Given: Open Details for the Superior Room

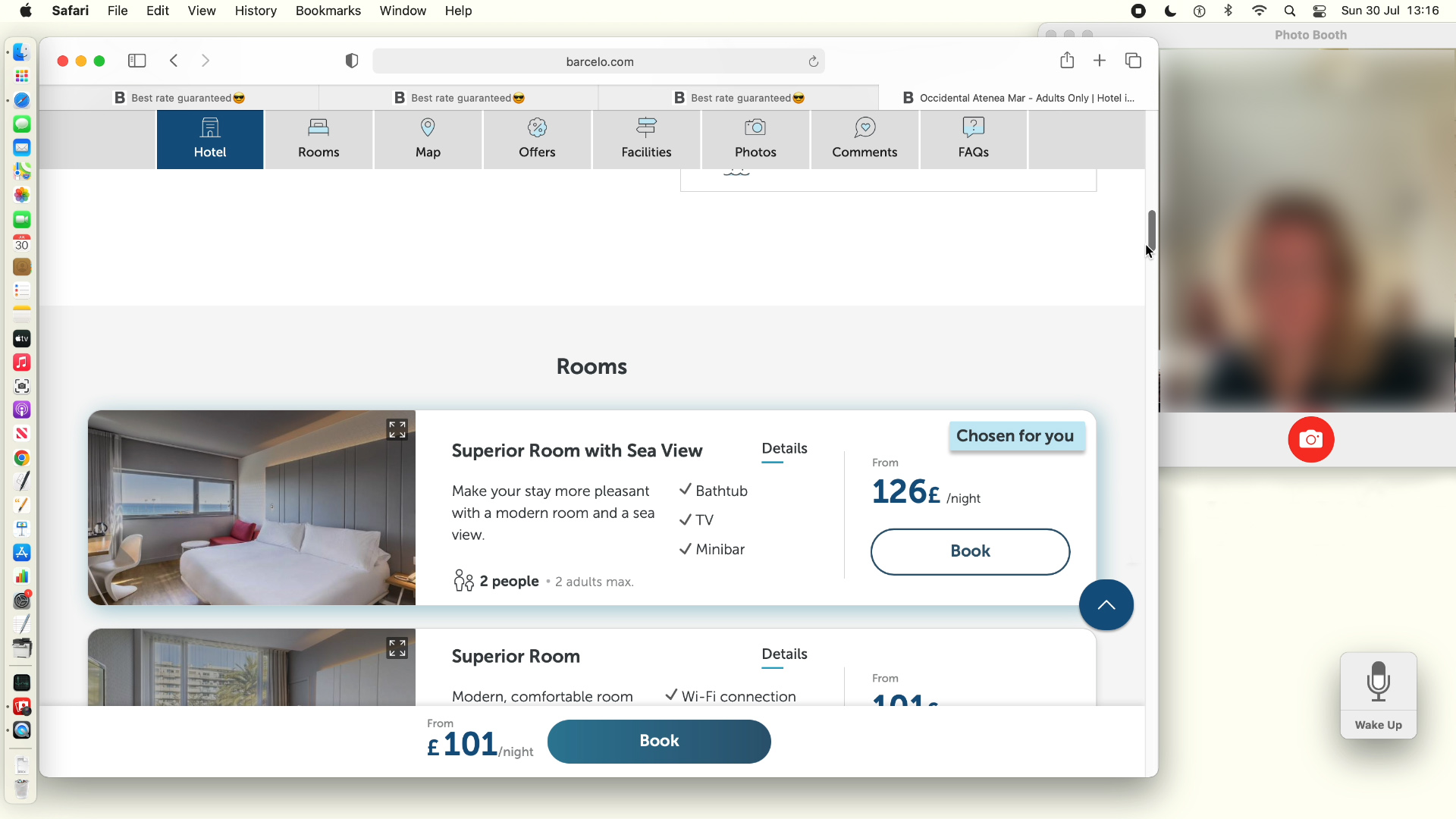Looking at the screenshot, I should [x=784, y=654].
